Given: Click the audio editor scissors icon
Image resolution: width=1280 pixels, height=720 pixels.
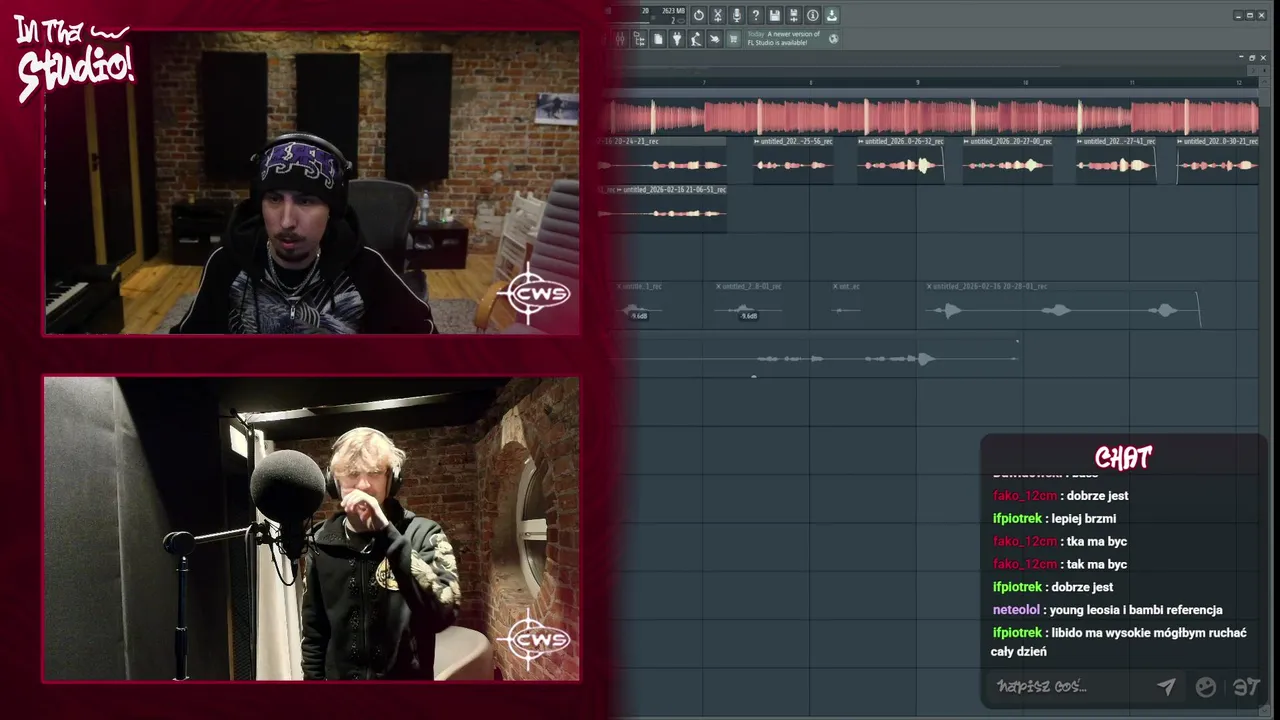Looking at the screenshot, I should pos(717,15).
